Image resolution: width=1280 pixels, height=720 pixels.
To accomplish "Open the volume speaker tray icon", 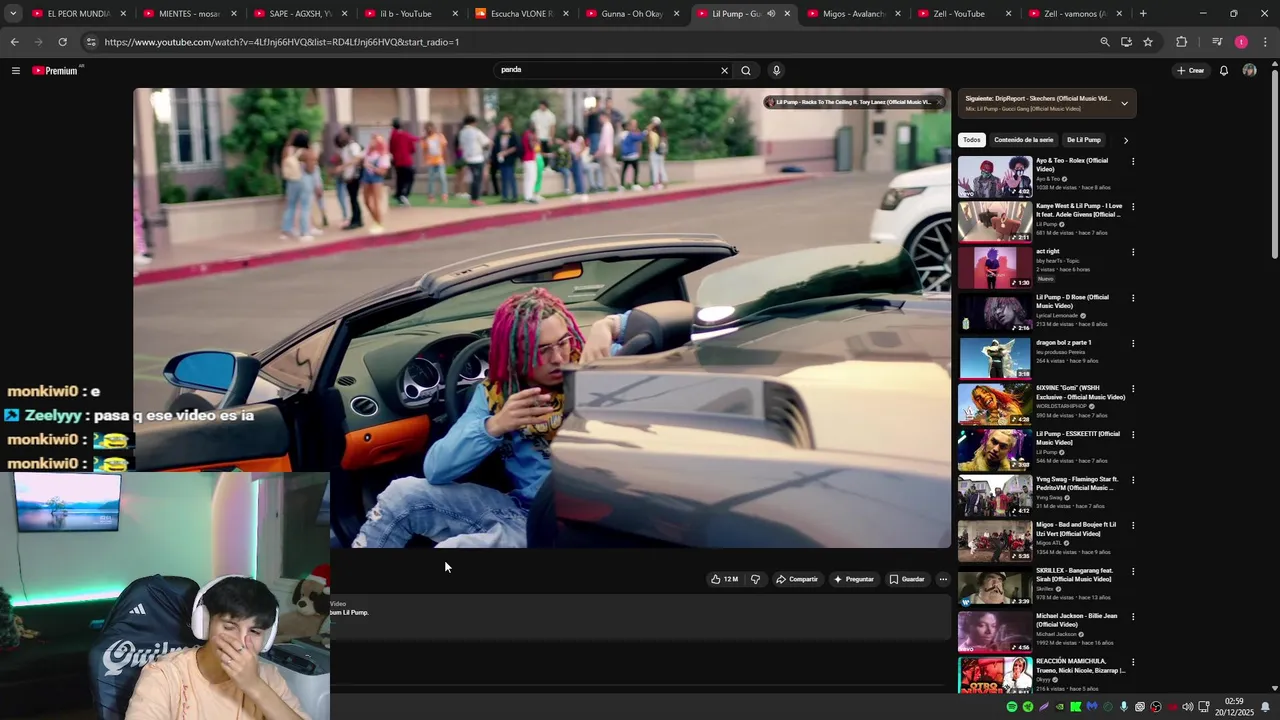I will pyautogui.click(x=1187, y=707).
